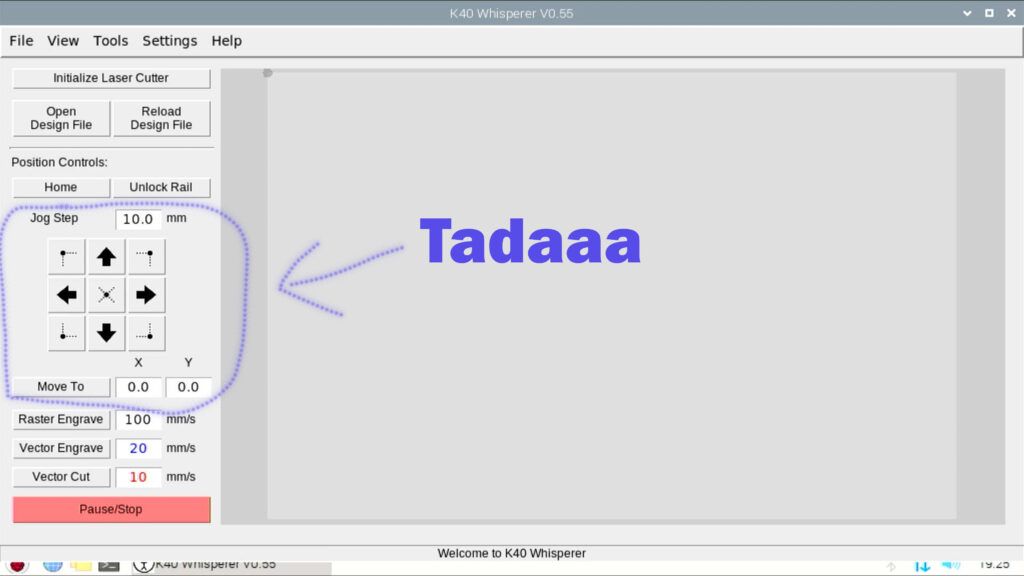Open the View menu
Viewport: 1024px width, 576px height.
(63, 40)
